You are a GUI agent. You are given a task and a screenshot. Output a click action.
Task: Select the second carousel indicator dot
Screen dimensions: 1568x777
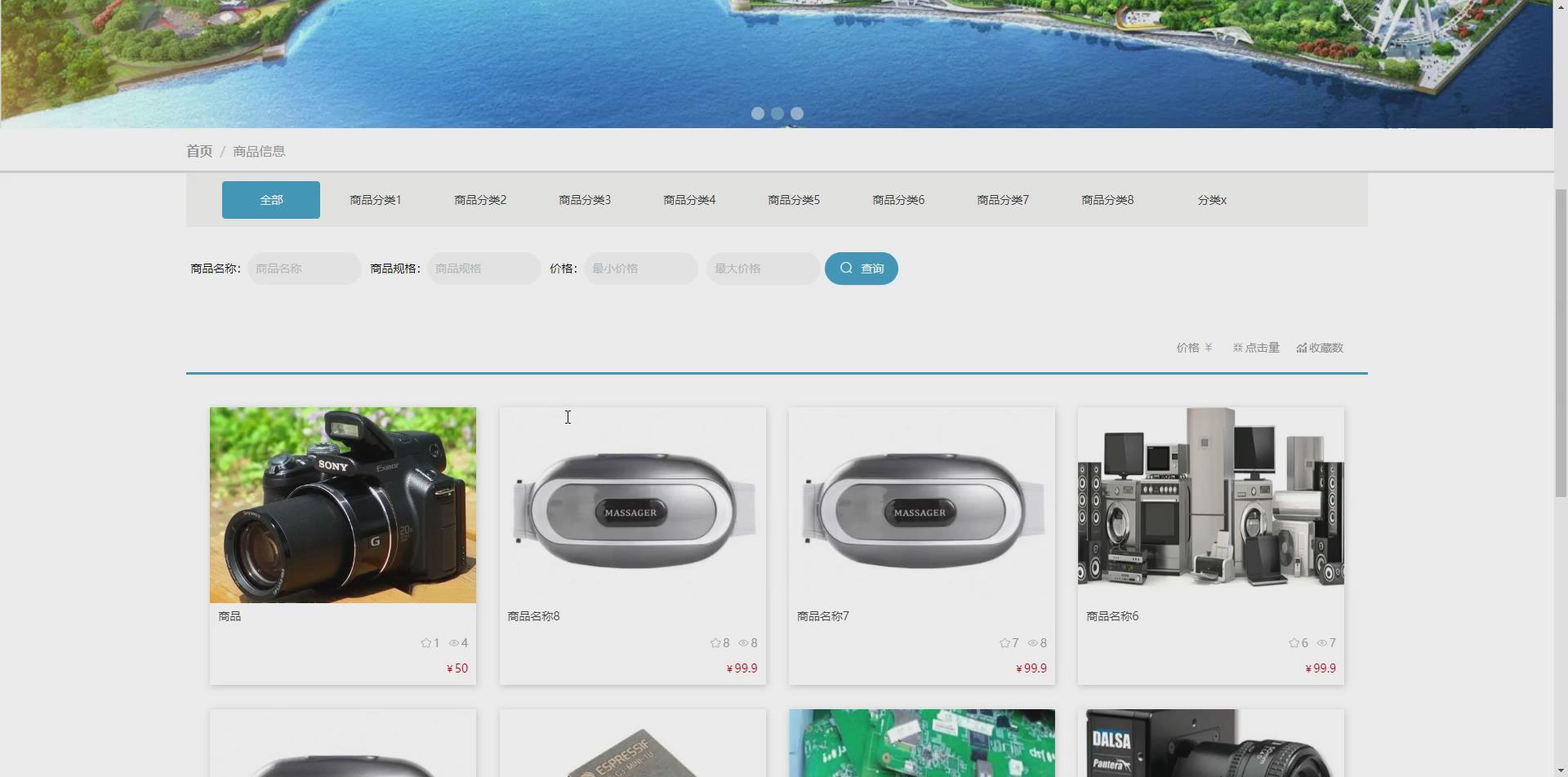click(777, 113)
